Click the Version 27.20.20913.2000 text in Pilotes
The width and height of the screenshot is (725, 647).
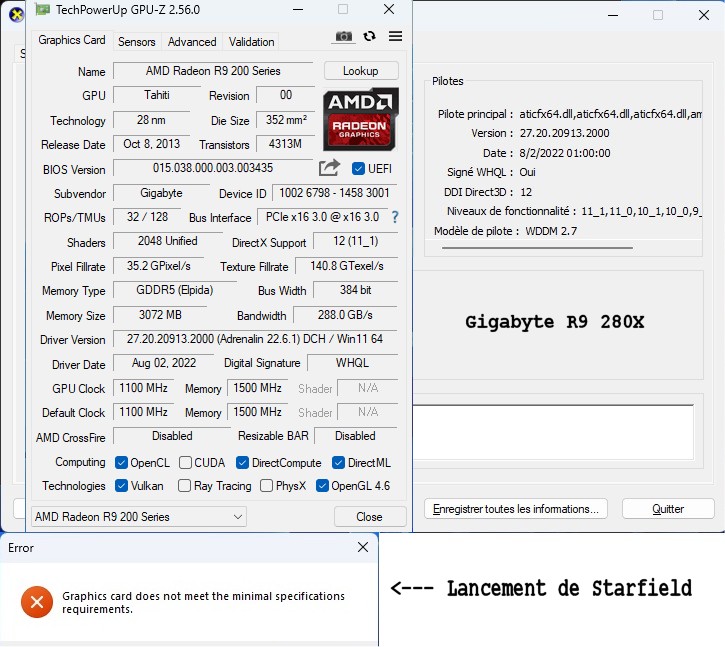pos(564,133)
